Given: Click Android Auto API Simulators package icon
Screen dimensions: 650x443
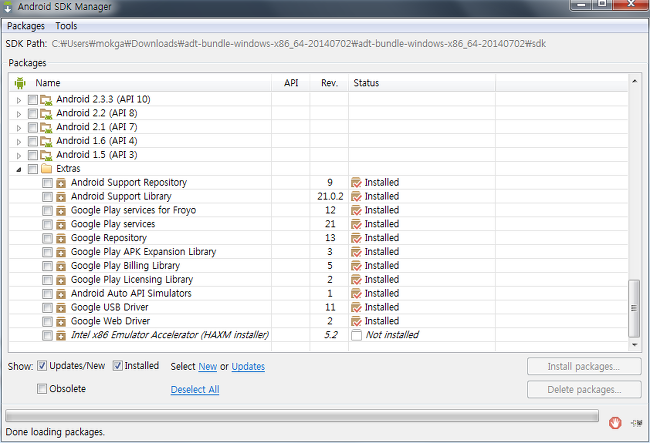Looking at the screenshot, I should tap(61, 294).
